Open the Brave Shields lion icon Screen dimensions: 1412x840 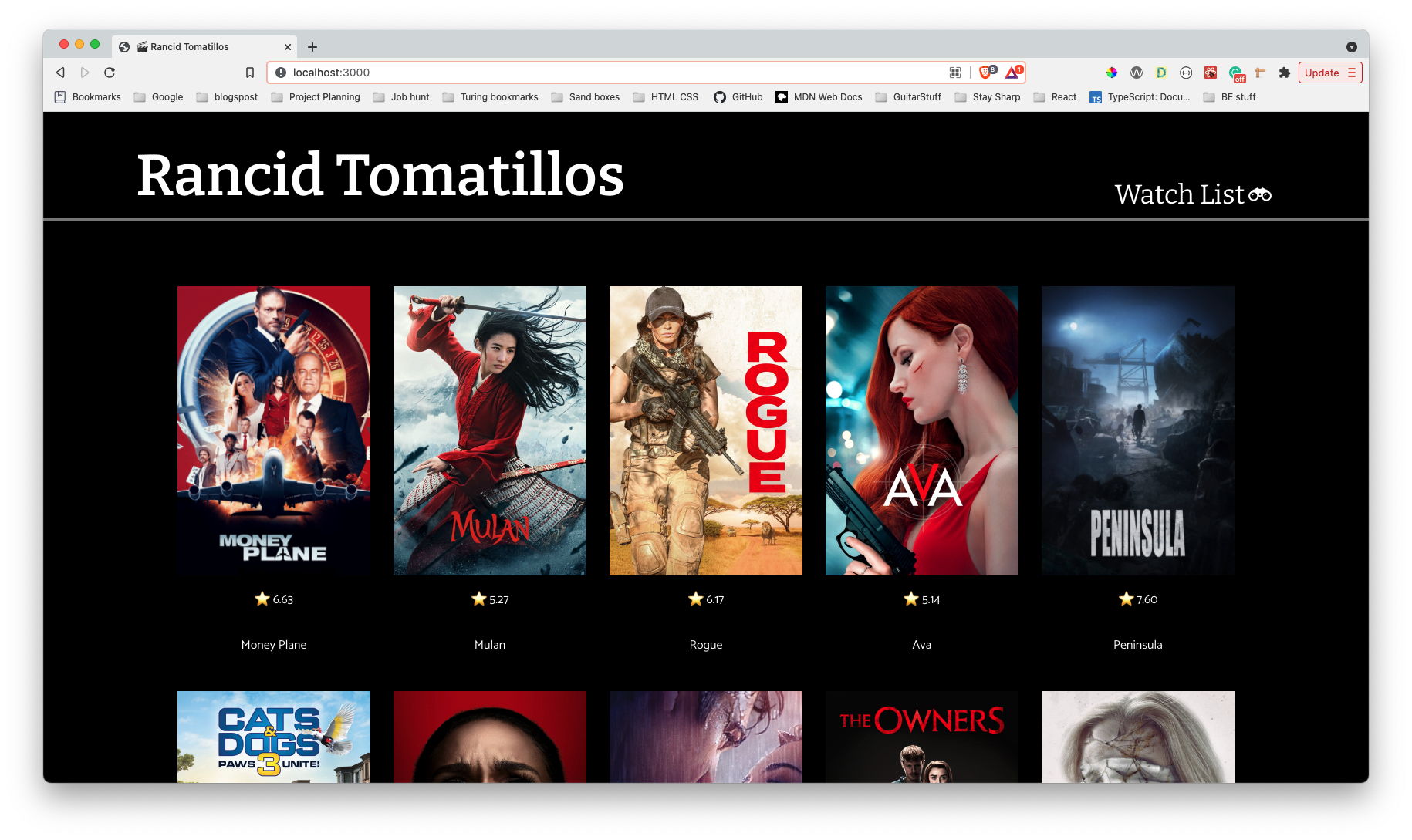point(985,72)
